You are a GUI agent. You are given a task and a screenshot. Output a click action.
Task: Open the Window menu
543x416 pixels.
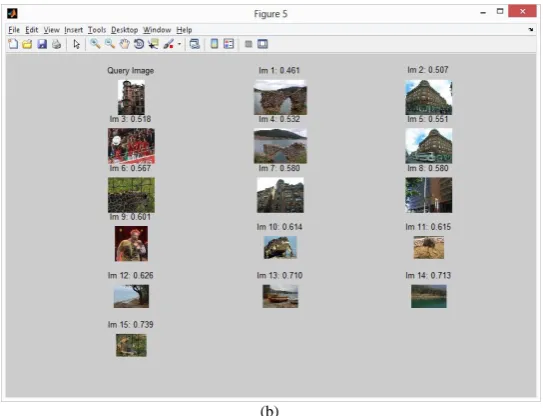(x=157, y=30)
